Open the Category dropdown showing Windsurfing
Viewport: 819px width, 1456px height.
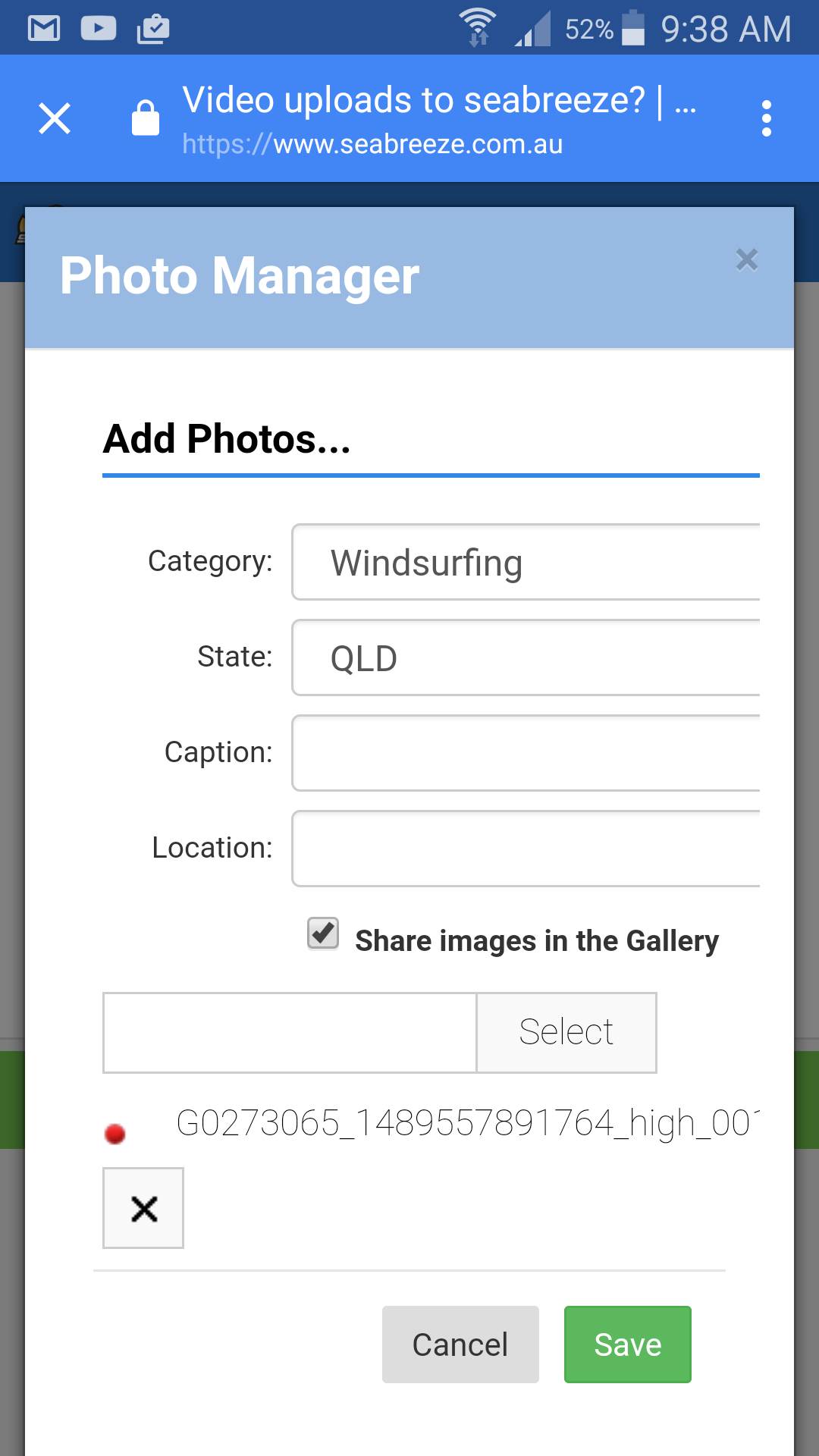(526, 562)
